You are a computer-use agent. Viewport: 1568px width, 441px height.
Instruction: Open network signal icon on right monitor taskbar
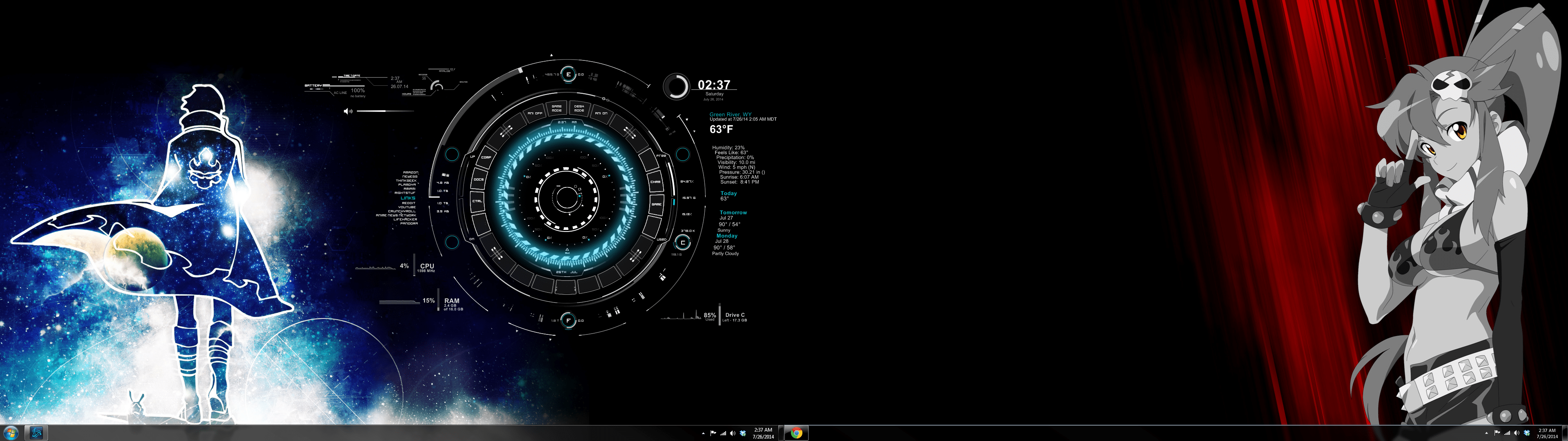pos(1507,433)
